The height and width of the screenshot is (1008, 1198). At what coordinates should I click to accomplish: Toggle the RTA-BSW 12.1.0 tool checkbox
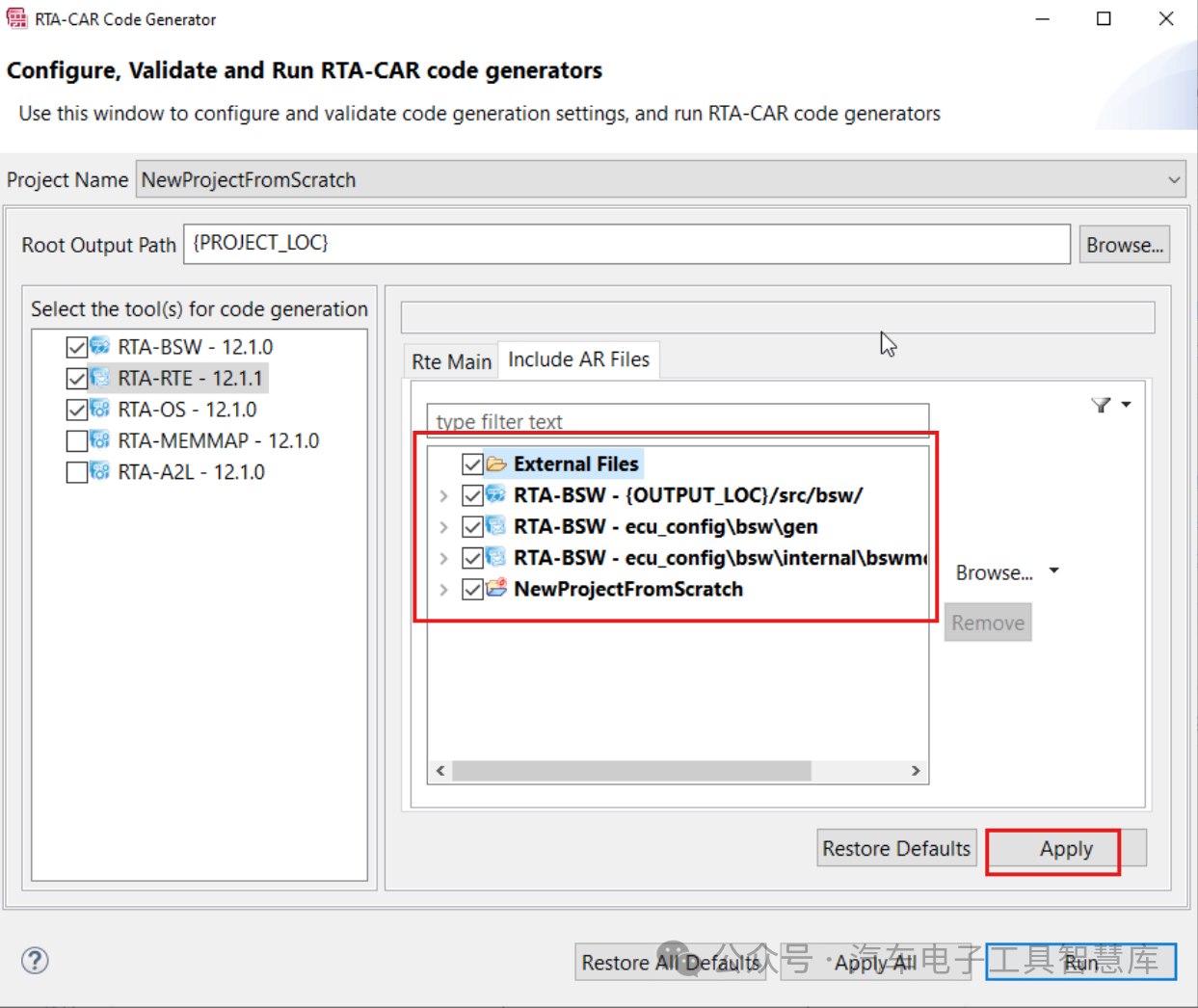click(x=77, y=347)
